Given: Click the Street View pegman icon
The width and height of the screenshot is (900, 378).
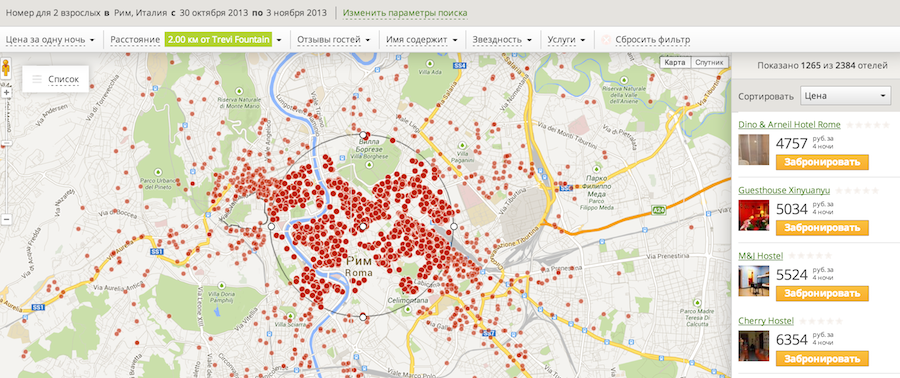Looking at the screenshot, I should (6, 67).
